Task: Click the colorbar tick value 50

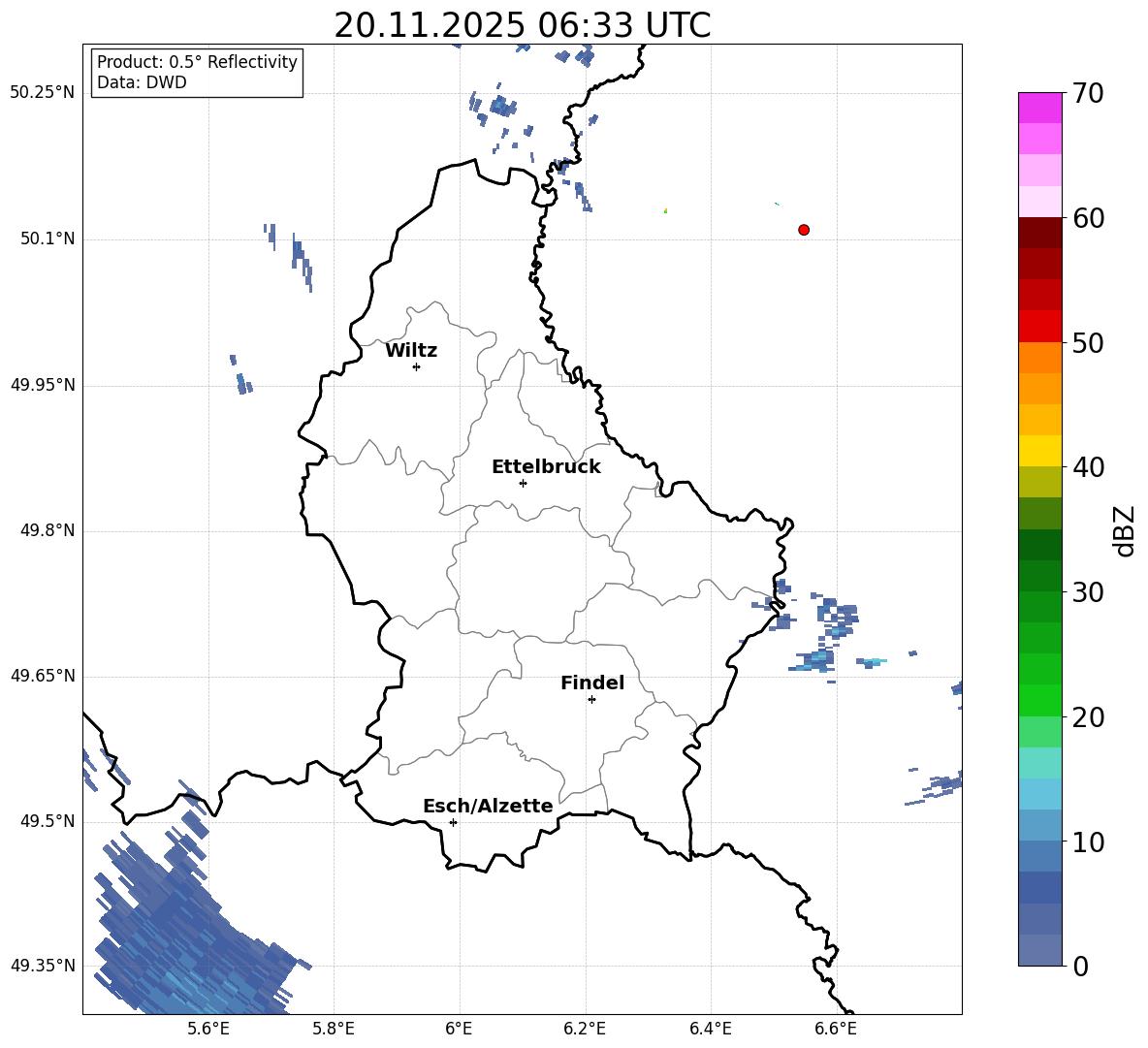Action: 1088,343
